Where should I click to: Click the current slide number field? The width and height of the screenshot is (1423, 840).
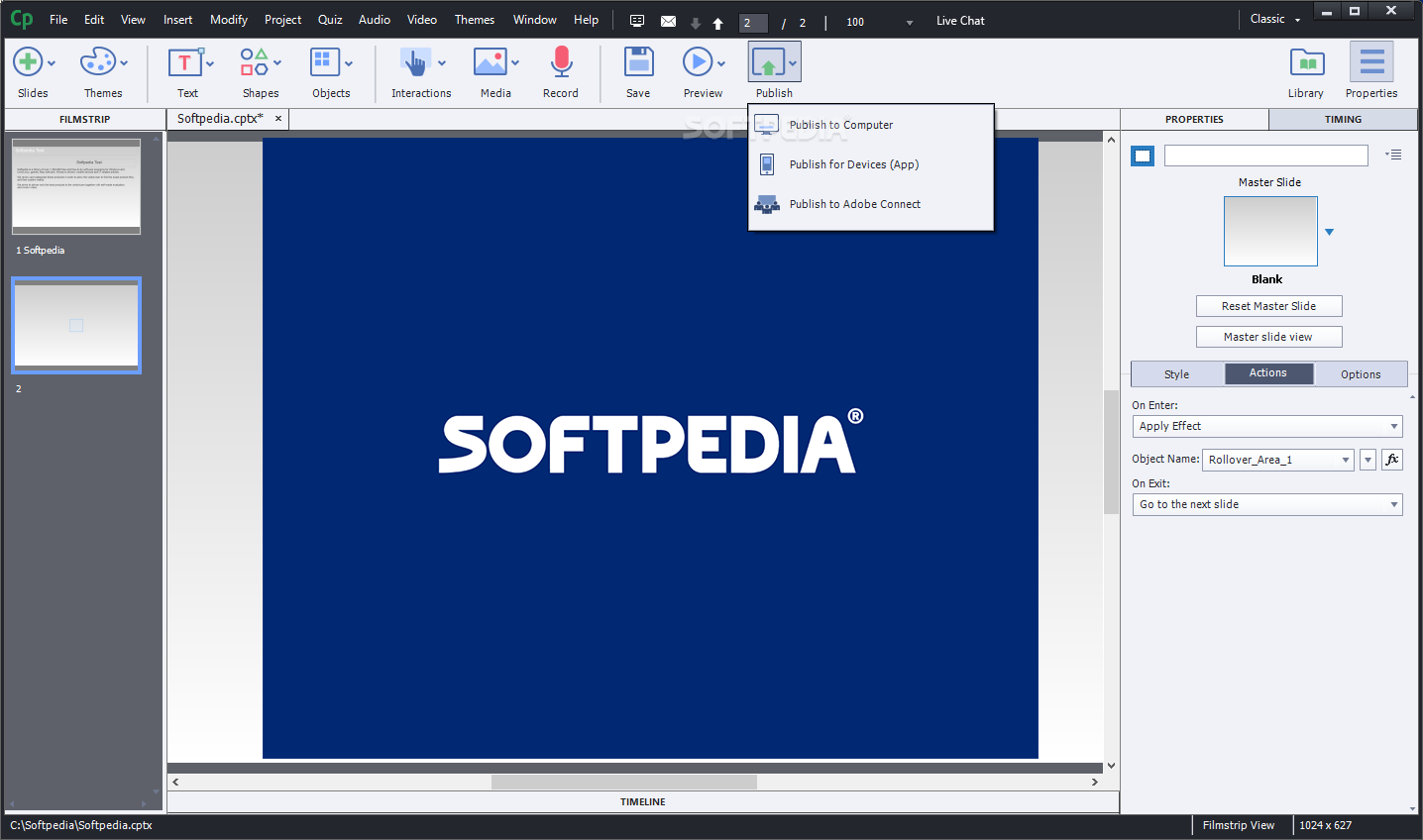(x=753, y=23)
